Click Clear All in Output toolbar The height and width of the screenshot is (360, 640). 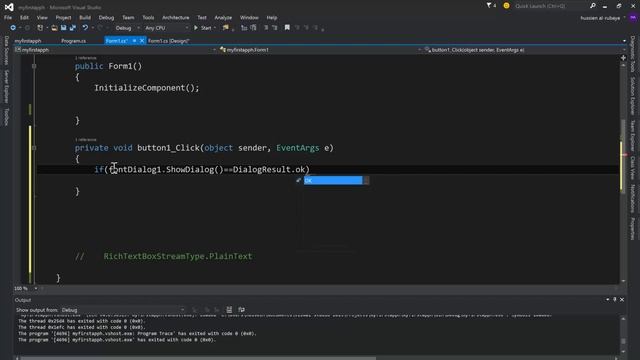(229, 310)
